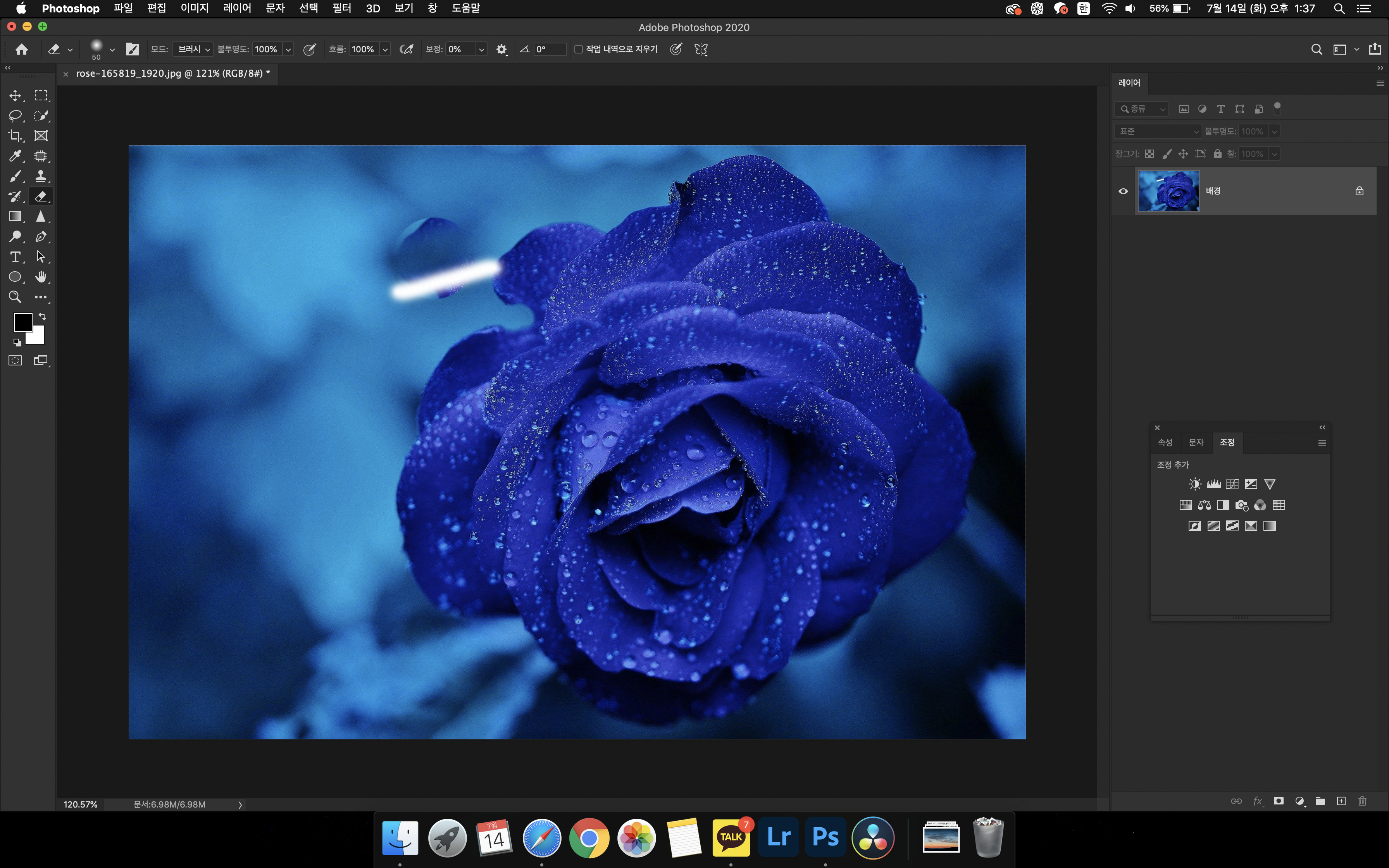
Task: Click the Hue/Saturation adjustment icon
Action: pos(1185,505)
